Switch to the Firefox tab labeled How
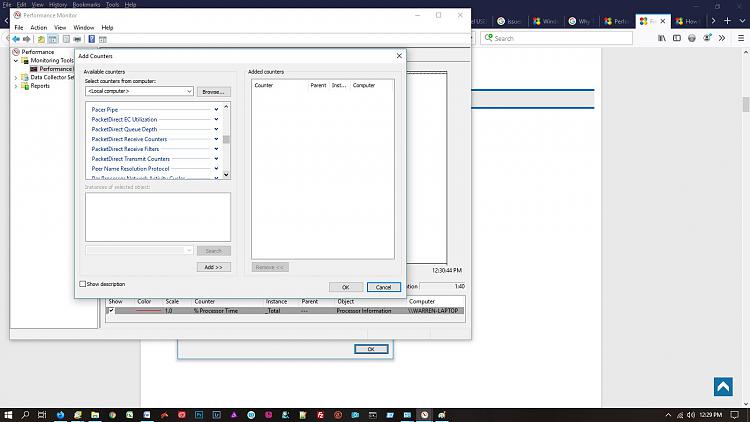The height and width of the screenshot is (422, 750). [x=687, y=21]
